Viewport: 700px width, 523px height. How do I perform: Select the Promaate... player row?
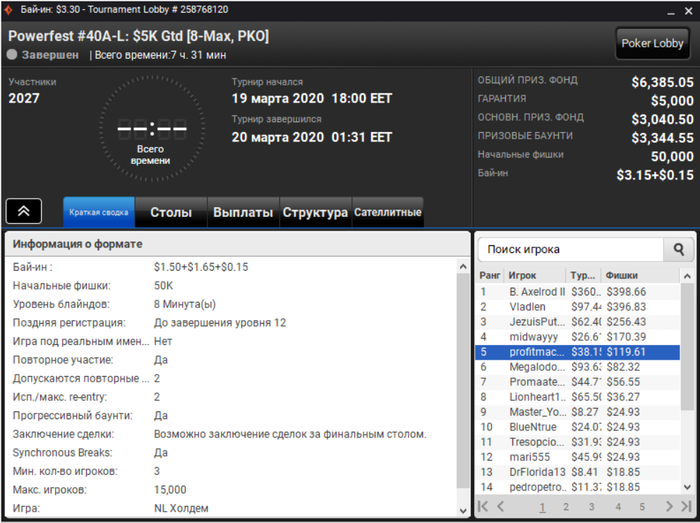[x=578, y=382]
